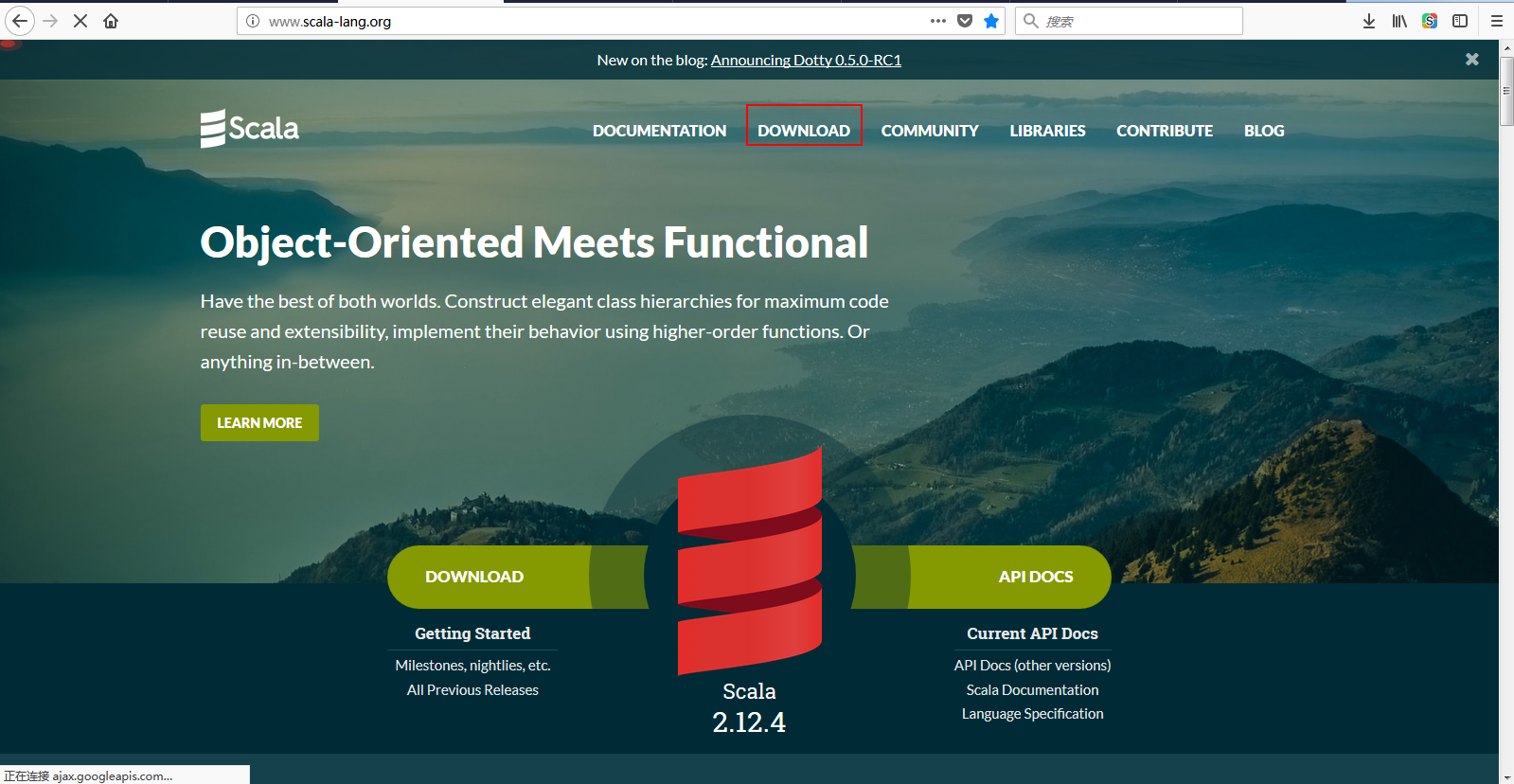Open the library bookshelf icon
This screenshot has height=784, width=1514.
pos(1399,21)
